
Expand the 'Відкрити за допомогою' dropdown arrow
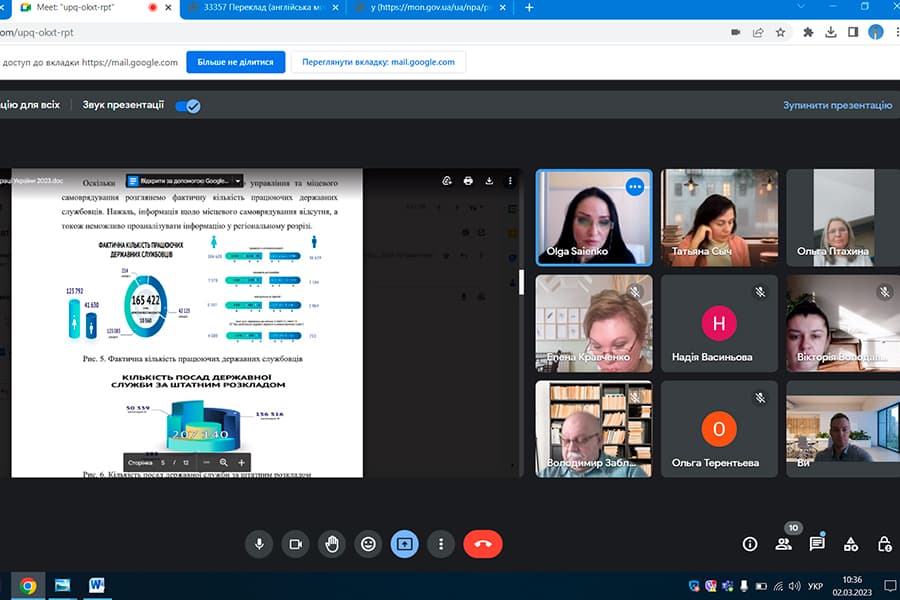click(x=238, y=182)
